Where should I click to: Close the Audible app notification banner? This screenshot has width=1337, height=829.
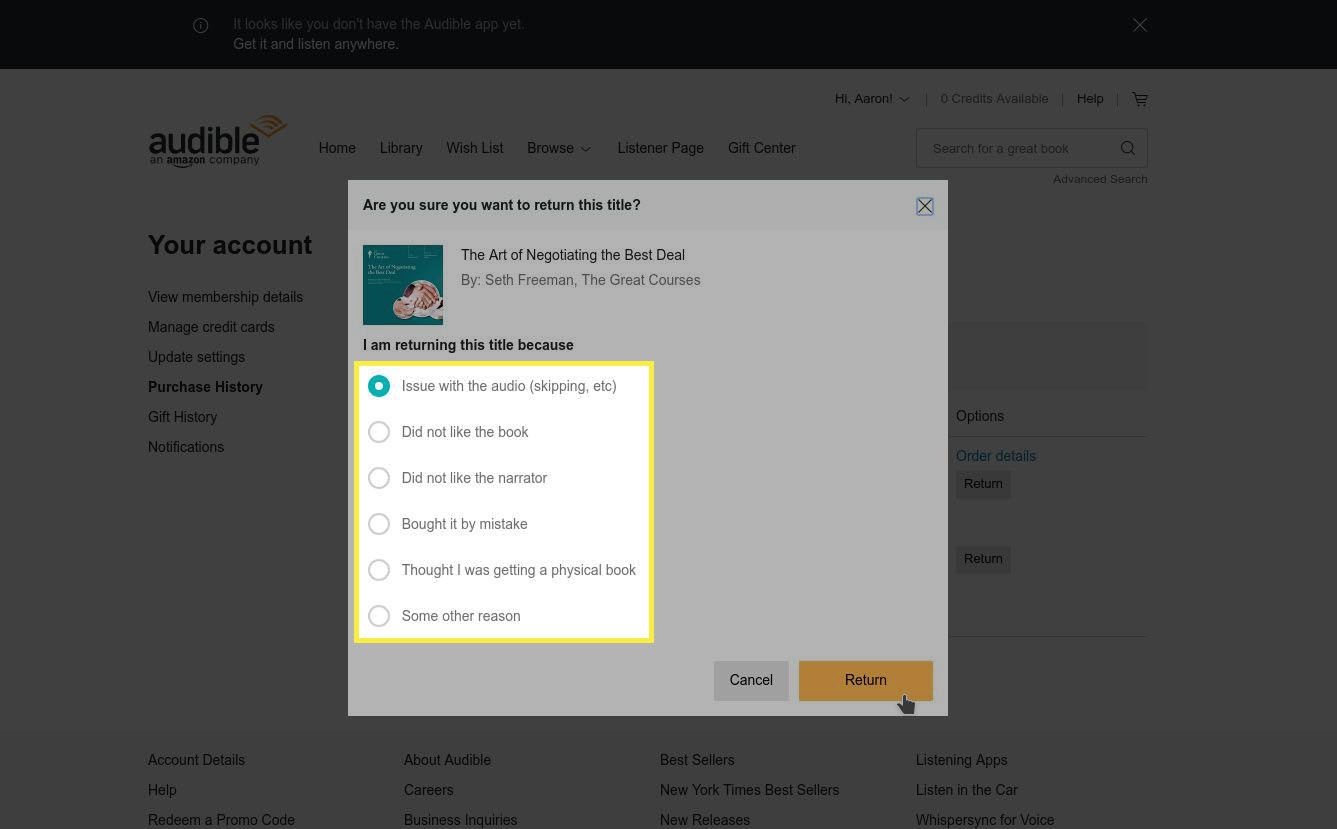tap(1140, 25)
